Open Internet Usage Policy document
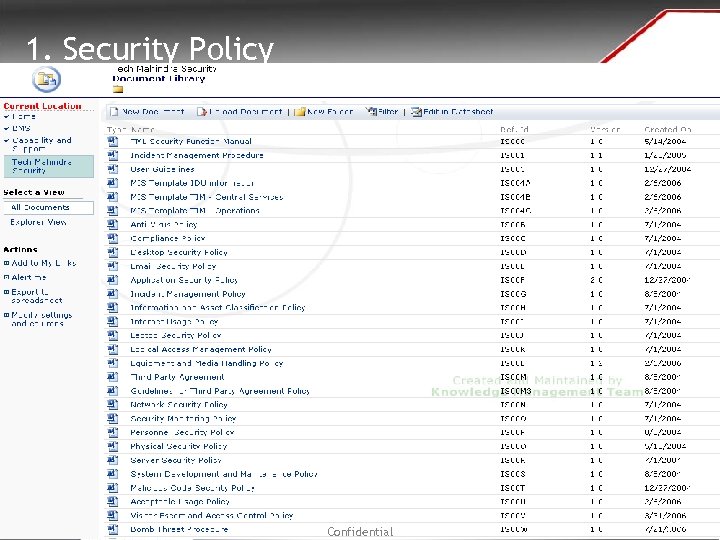Screen dimensions: 720x540 [174, 321]
